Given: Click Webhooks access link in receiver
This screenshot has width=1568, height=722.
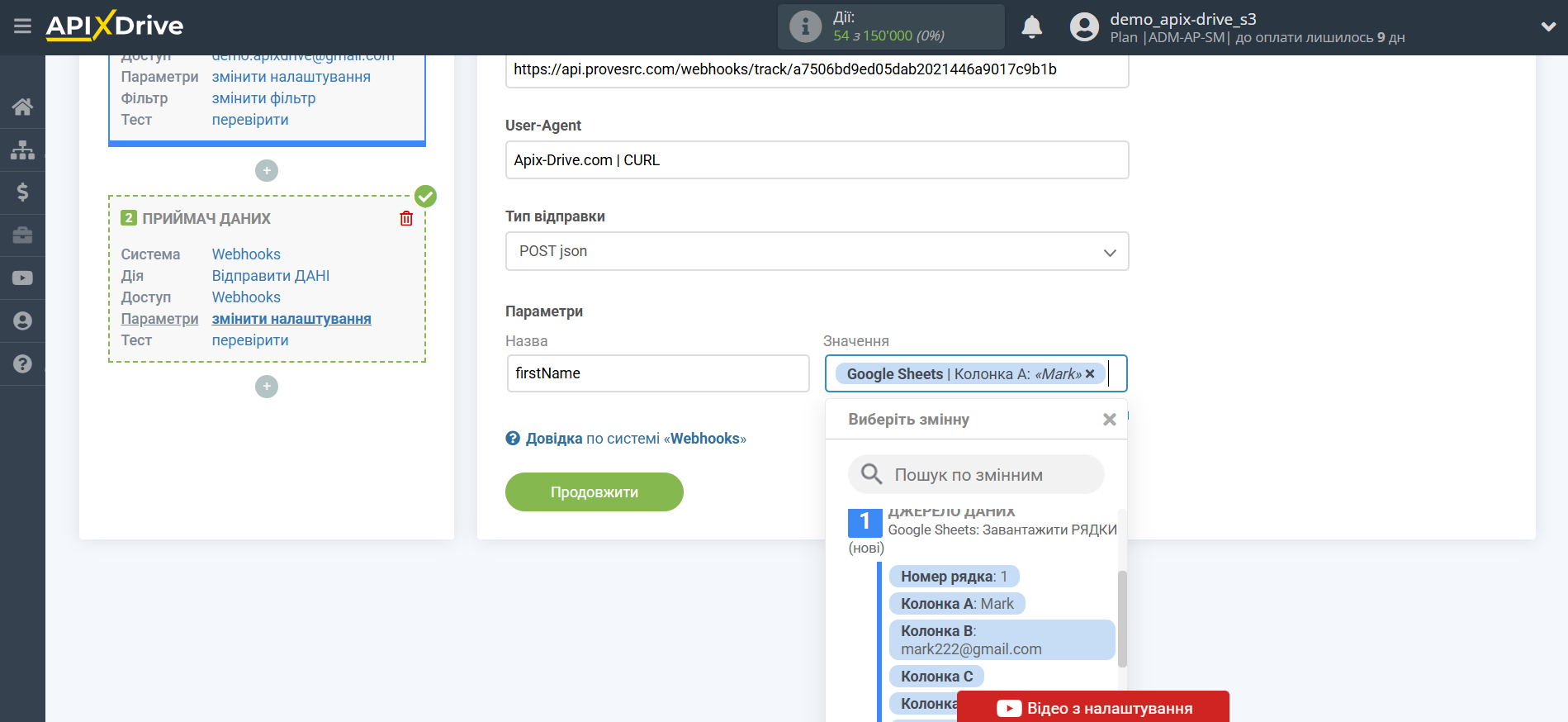Looking at the screenshot, I should 246,297.
